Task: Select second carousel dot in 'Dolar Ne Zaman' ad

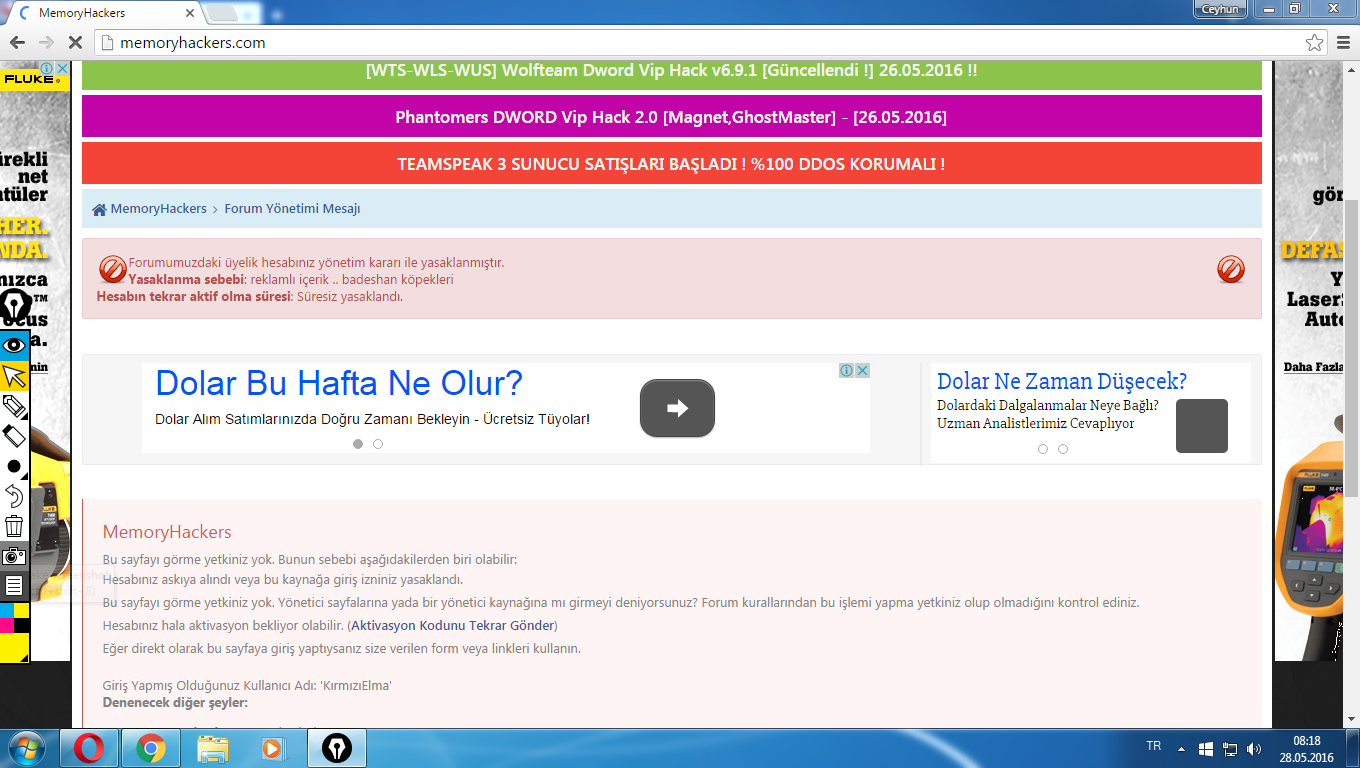Action: click(1063, 449)
